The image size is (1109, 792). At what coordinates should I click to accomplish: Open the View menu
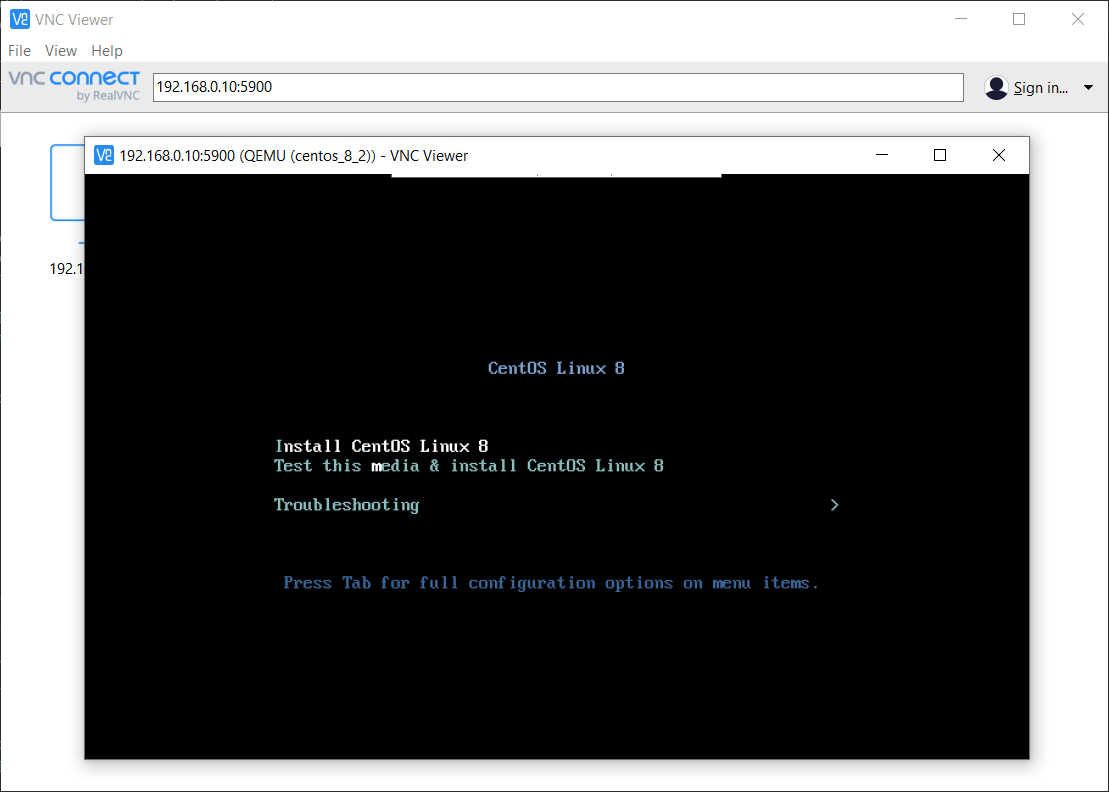point(60,51)
